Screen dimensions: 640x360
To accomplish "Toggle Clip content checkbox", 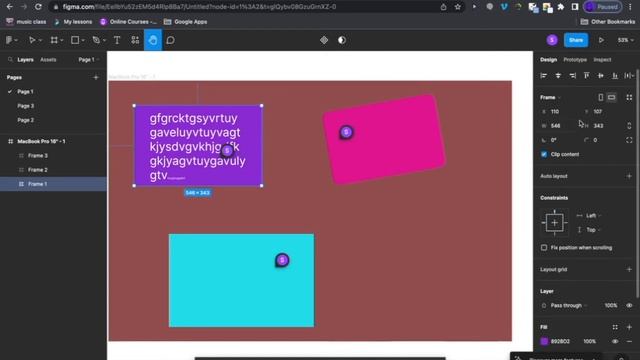I will [x=544, y=154].
